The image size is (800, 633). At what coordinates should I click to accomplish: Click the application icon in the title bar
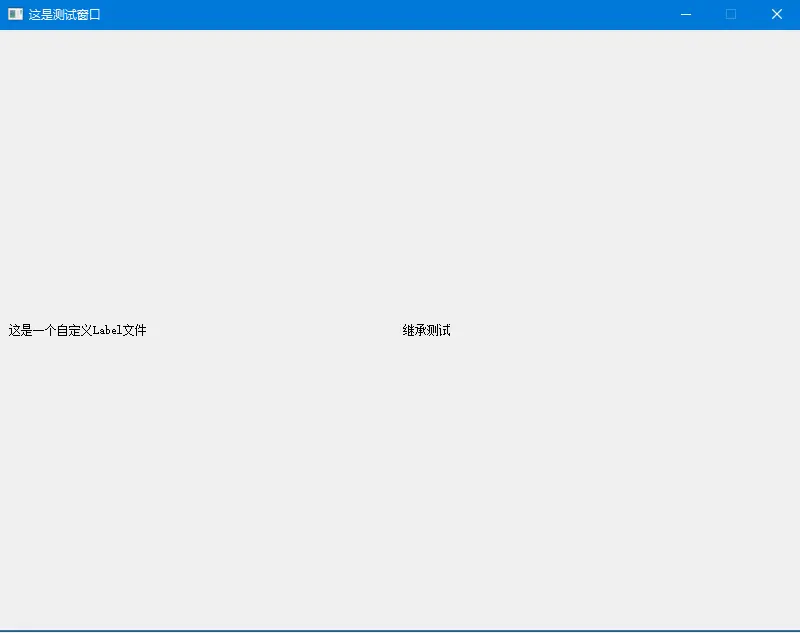14,14
